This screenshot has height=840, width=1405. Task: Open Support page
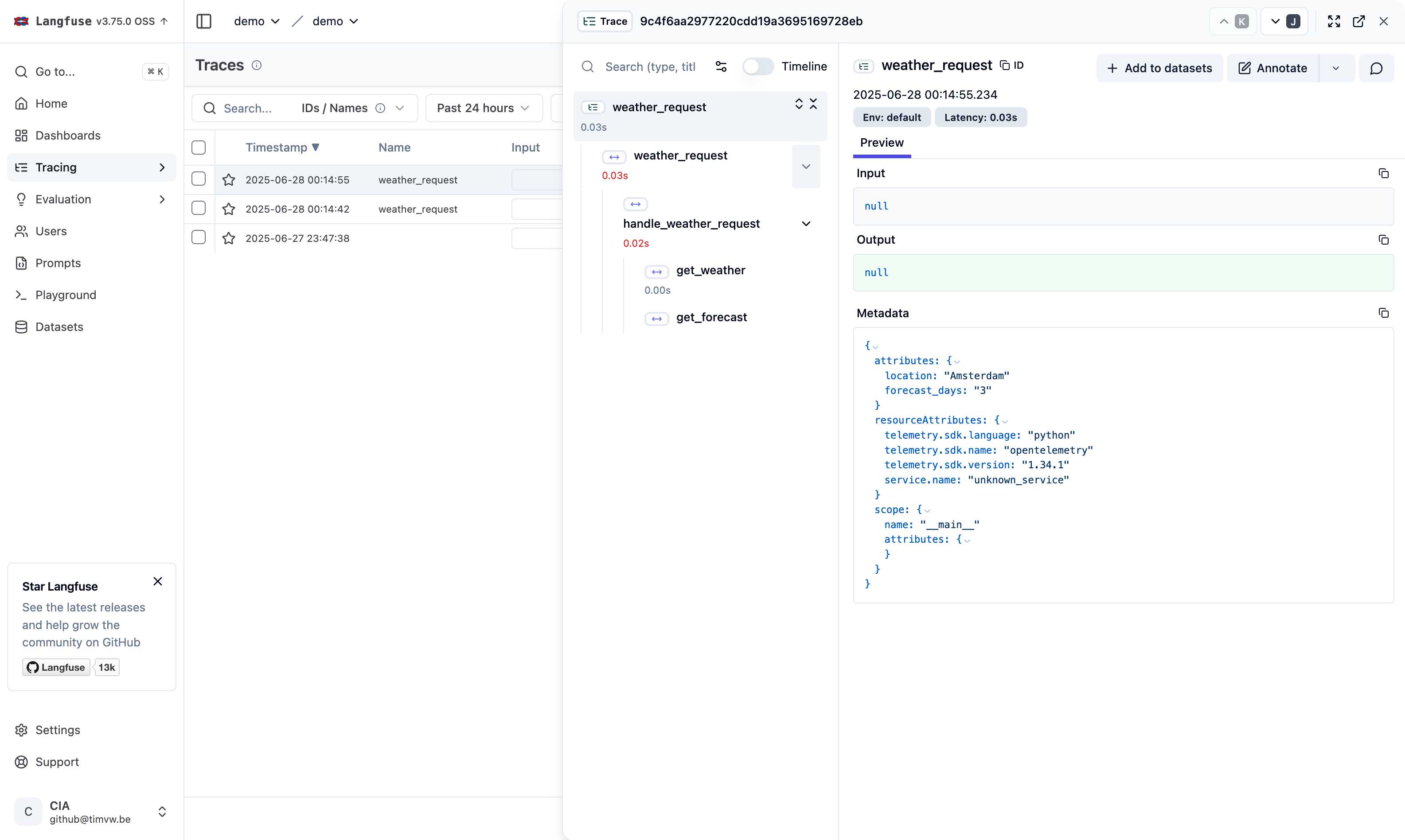(91, 762)
